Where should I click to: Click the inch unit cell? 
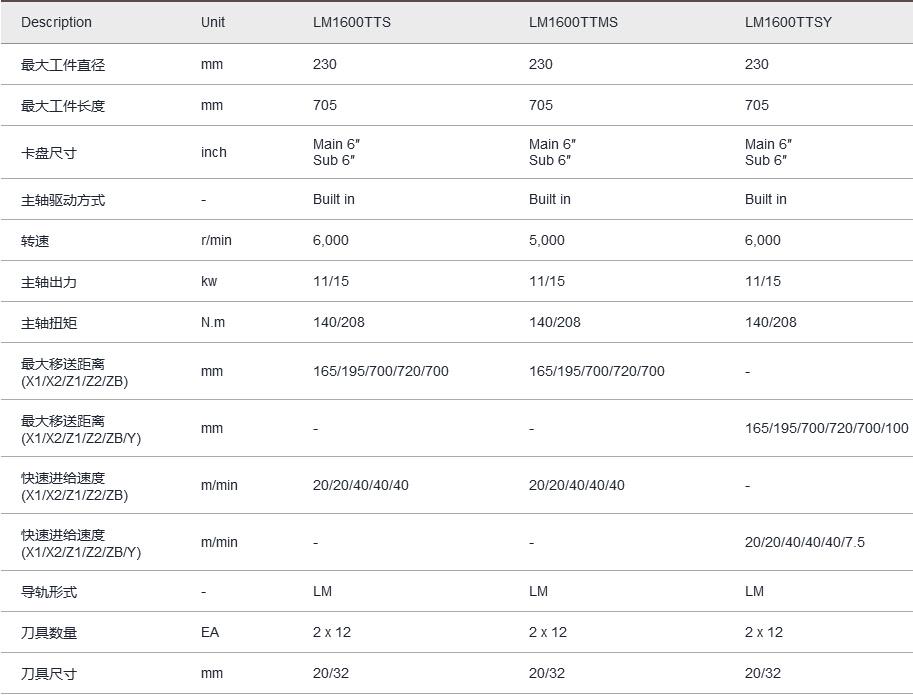[214, 152]
